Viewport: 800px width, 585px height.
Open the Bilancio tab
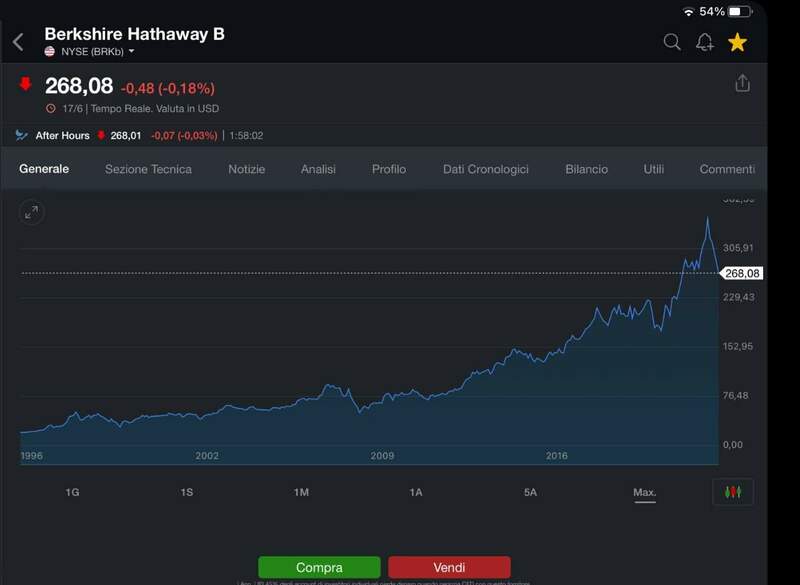click(586, 169)
